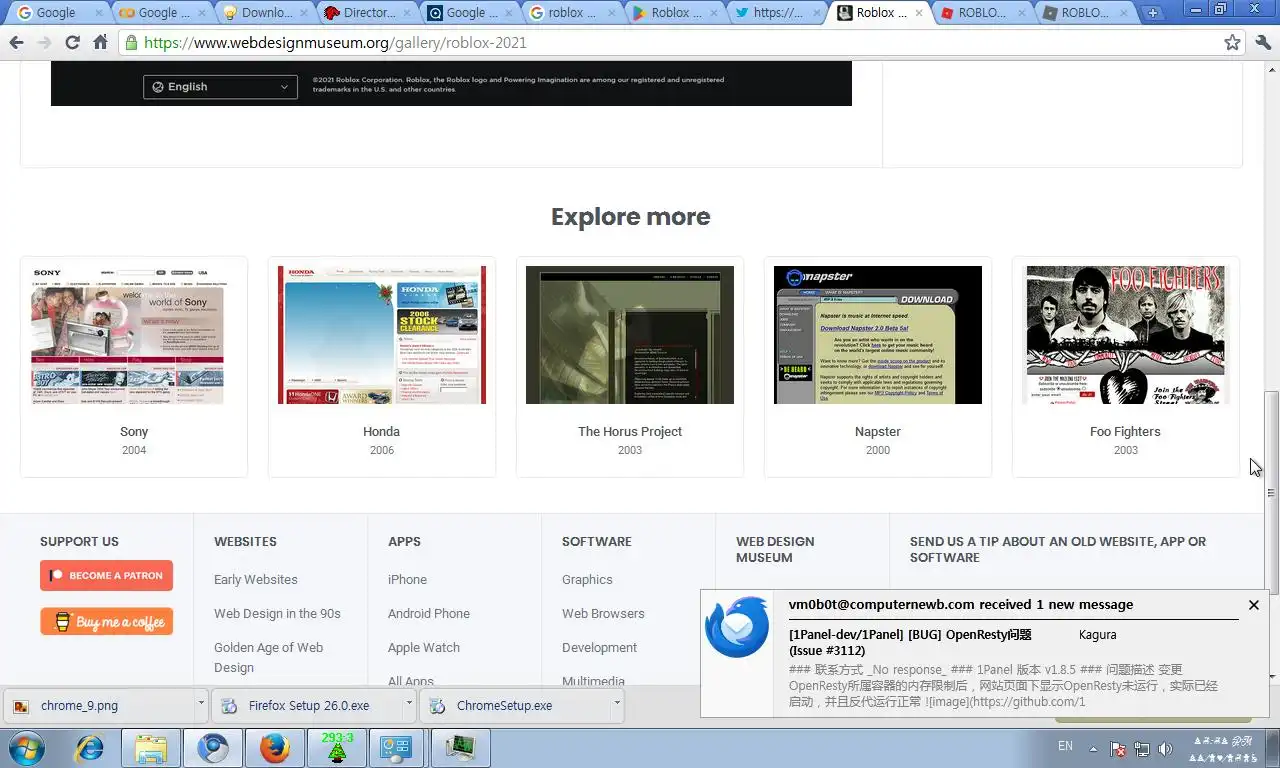The width and height of the screenshot is (1280, 768).
Task: Go back with the browser back arrow
Action: (16, 43)
